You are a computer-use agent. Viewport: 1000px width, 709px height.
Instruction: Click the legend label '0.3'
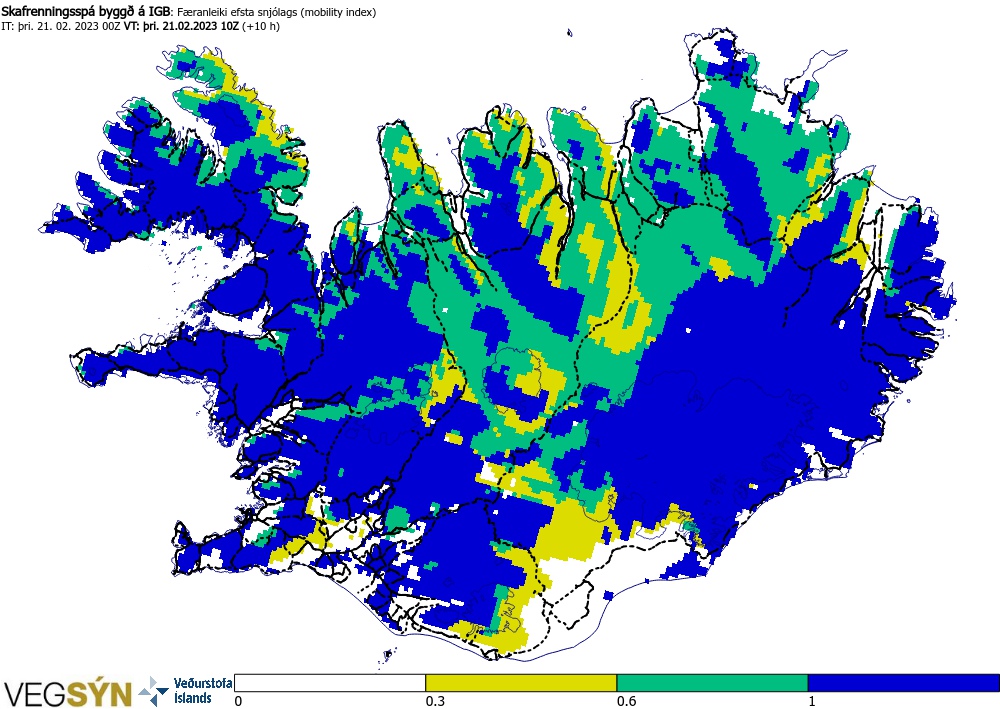click(x=435, y=701)
